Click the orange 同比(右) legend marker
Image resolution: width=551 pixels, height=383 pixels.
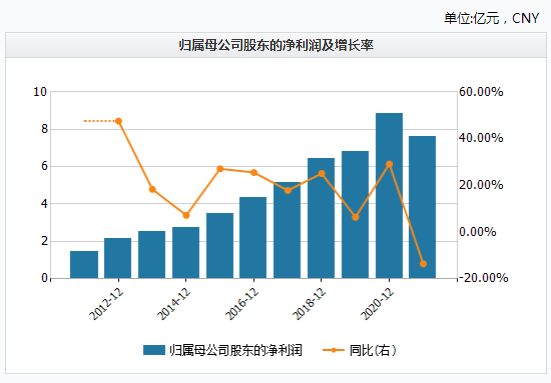tap(333, 350)
